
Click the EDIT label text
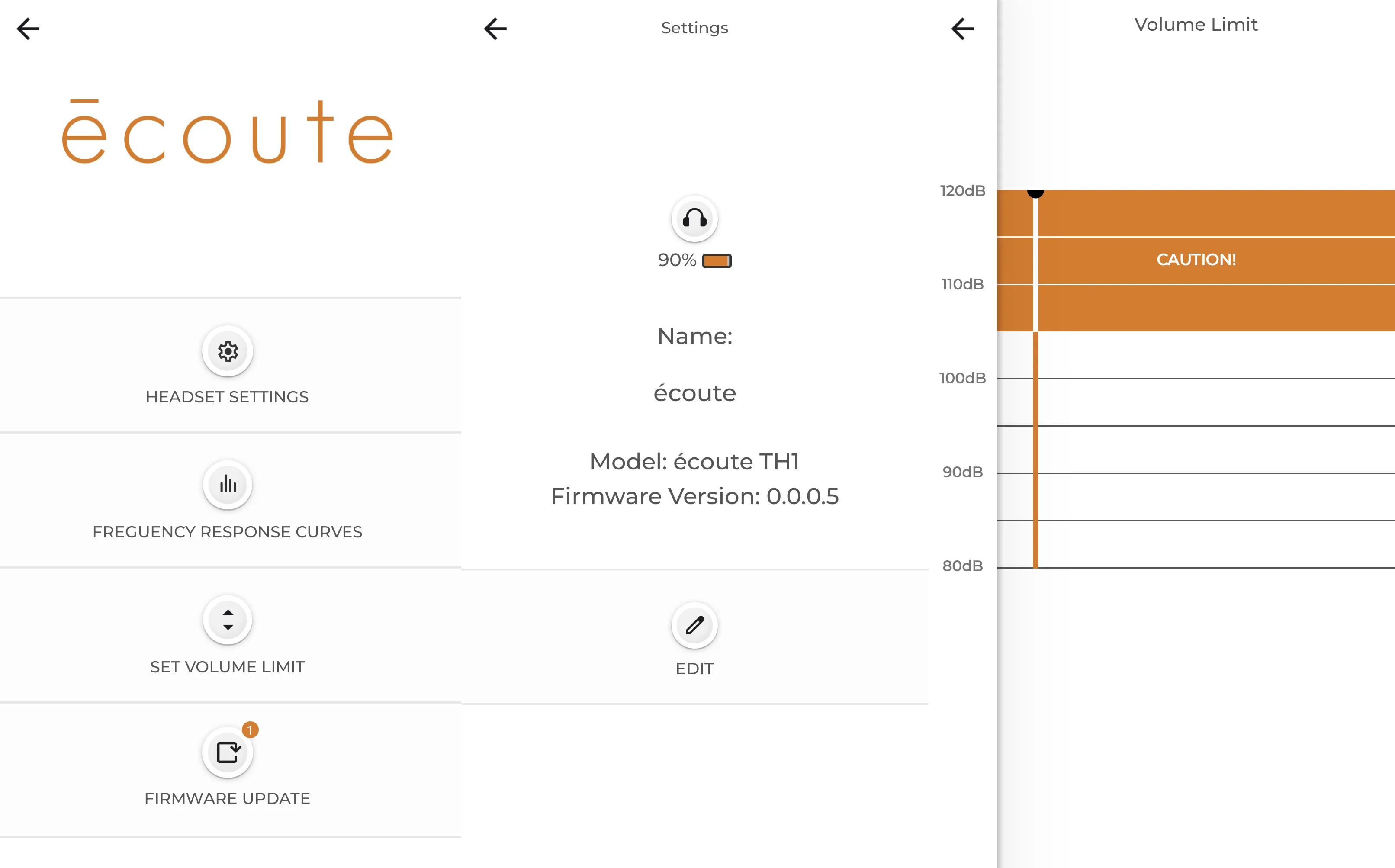click(694, 669)
